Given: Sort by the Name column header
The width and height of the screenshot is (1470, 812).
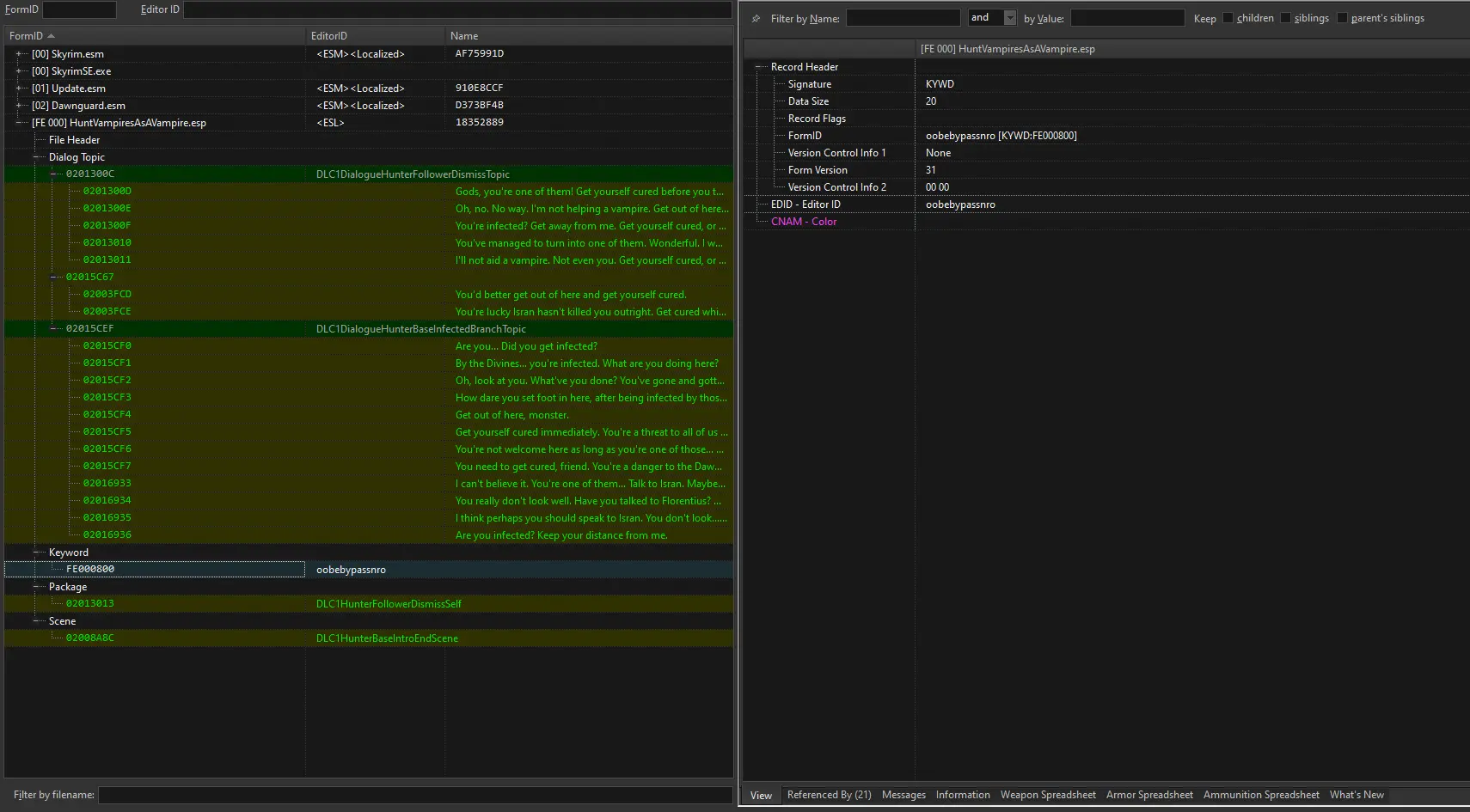Looking at the screenshot, I should [x=589, y=36].
